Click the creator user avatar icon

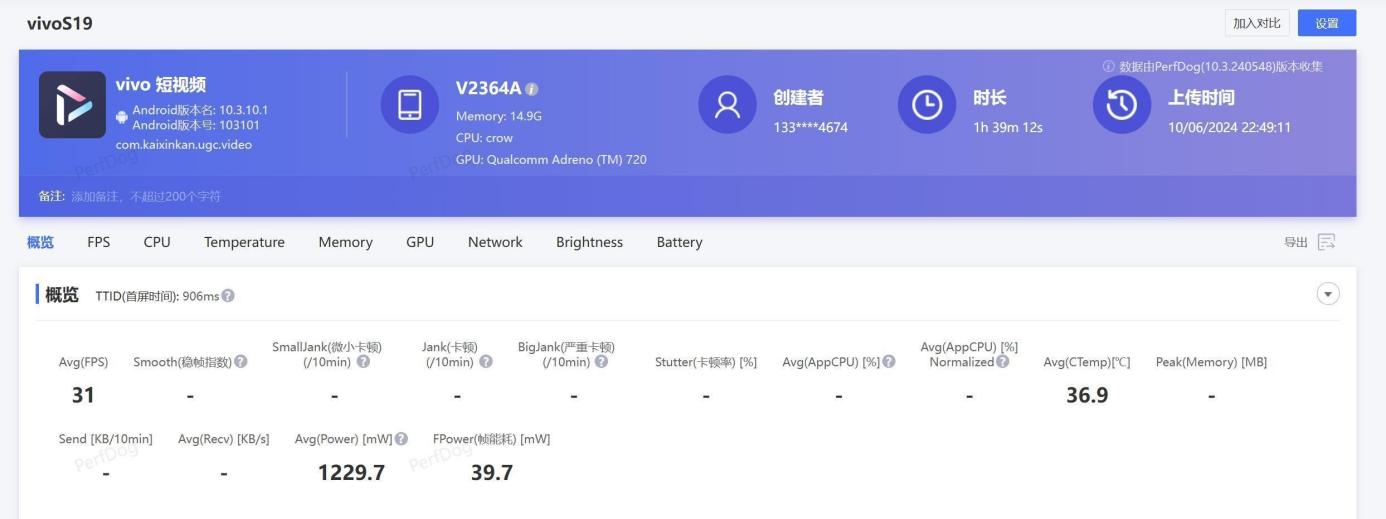tap(727, 104)
